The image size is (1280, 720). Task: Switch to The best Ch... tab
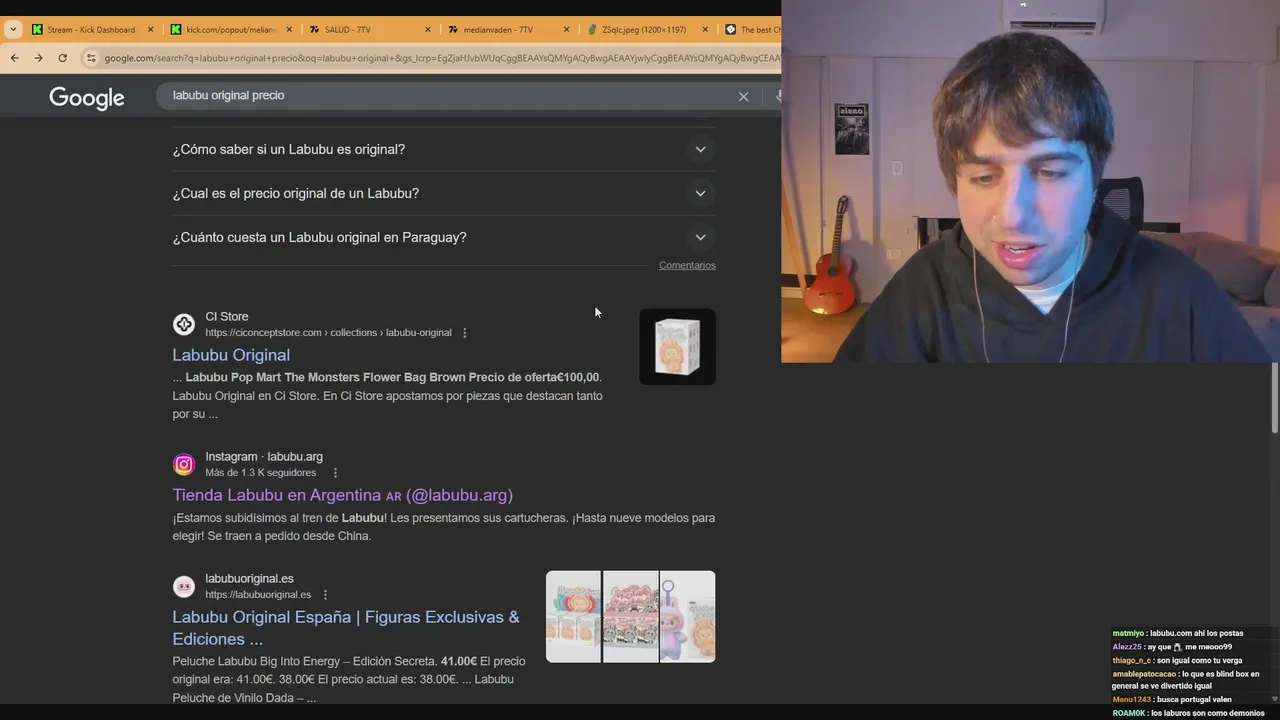[751, 30]
